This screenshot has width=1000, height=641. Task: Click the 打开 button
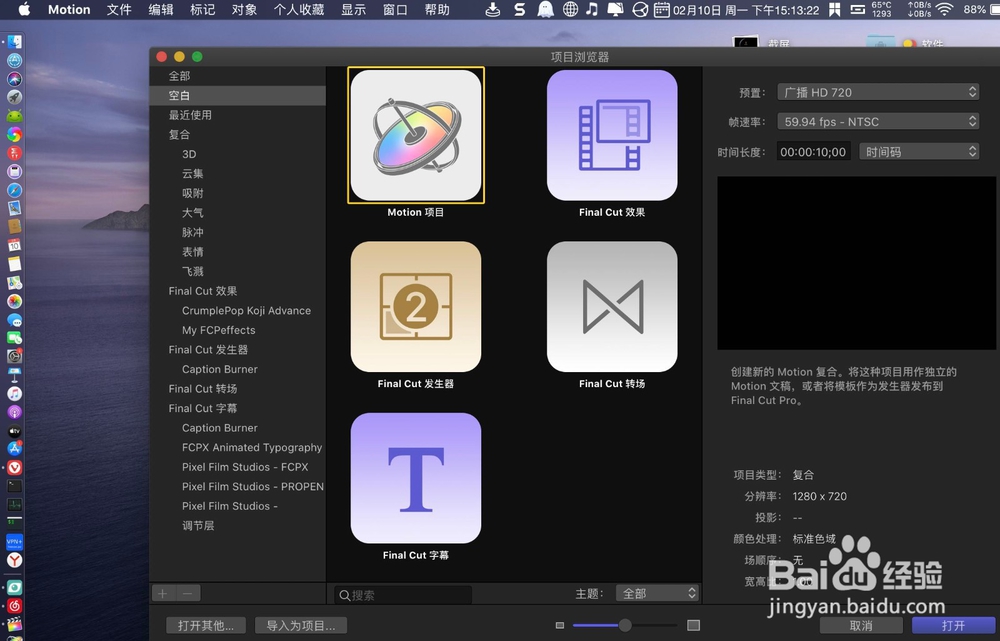(x=953, y=626)
